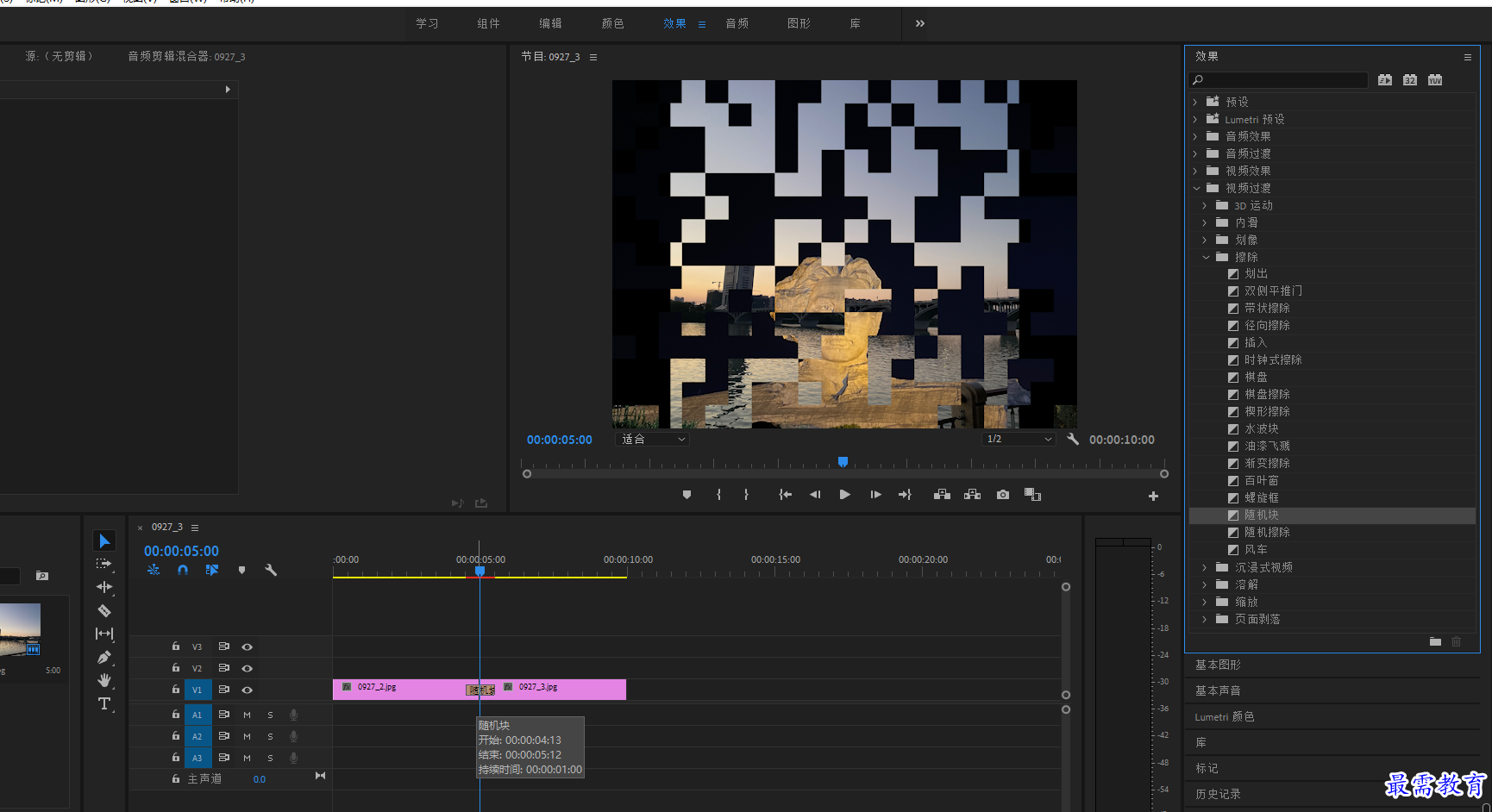Viewport: 1492px width, 812px height.
Task: Enable voice-over record on A3
Action: [293, 758]
